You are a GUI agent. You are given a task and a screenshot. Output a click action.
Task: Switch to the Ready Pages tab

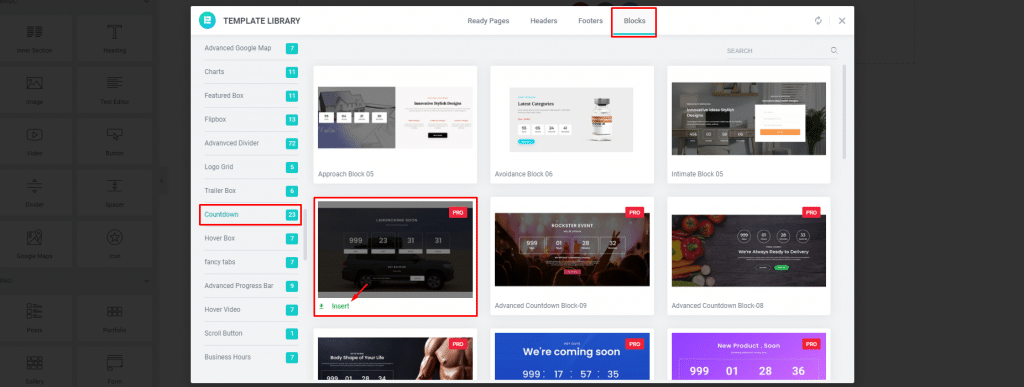[x=488, y=21]
